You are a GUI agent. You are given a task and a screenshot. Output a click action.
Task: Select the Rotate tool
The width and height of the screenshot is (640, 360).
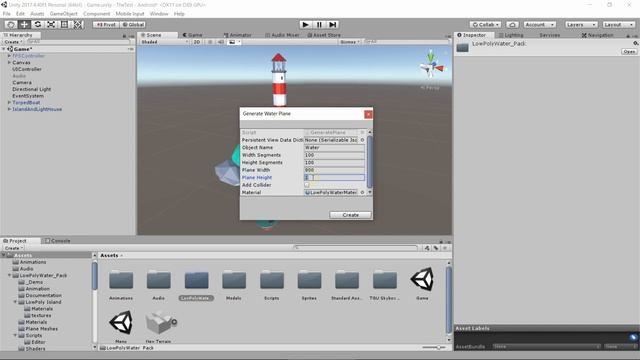pos(38,24)
